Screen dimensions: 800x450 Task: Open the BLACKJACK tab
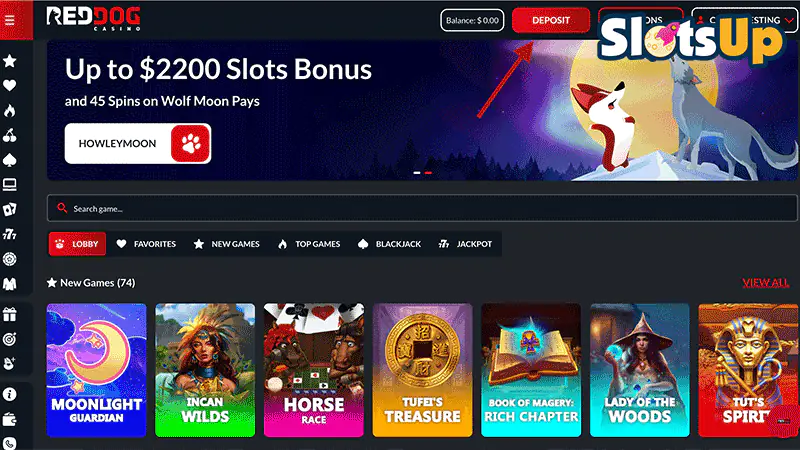click(390, 244)
